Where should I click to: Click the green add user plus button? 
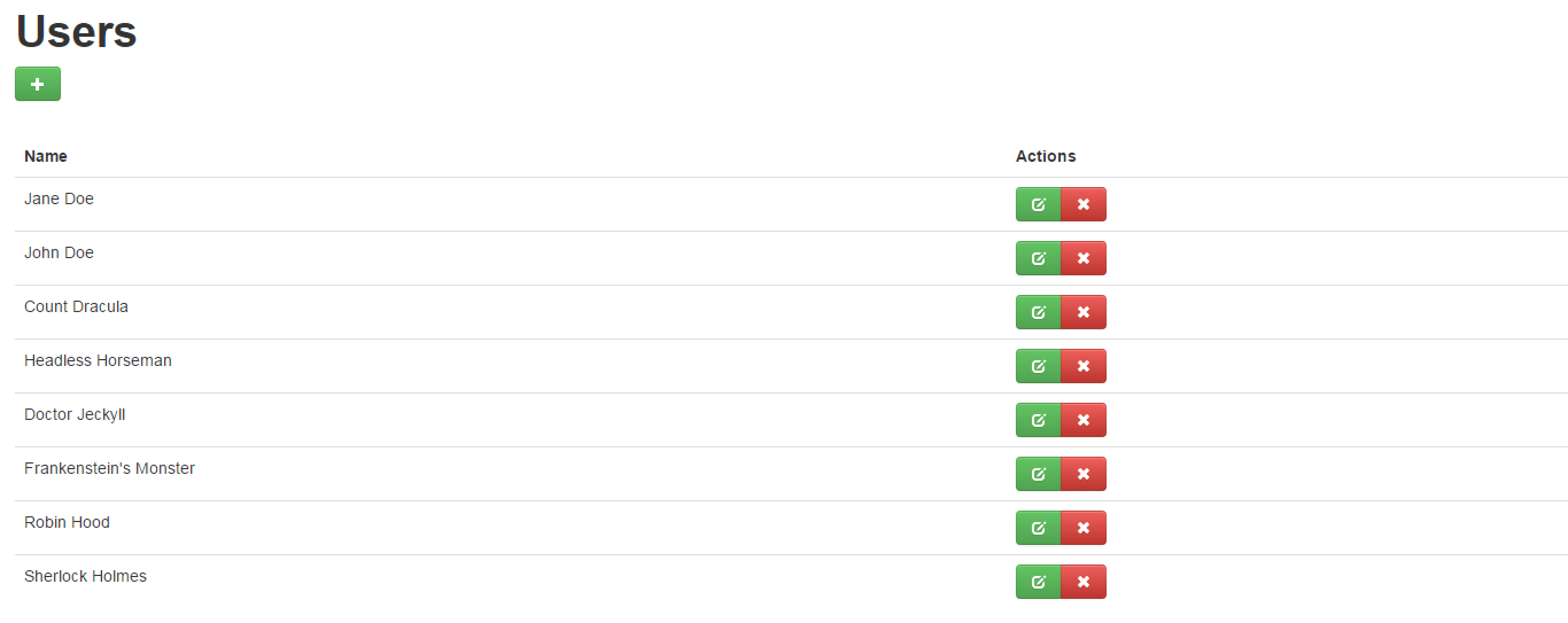tap(38, 84)
